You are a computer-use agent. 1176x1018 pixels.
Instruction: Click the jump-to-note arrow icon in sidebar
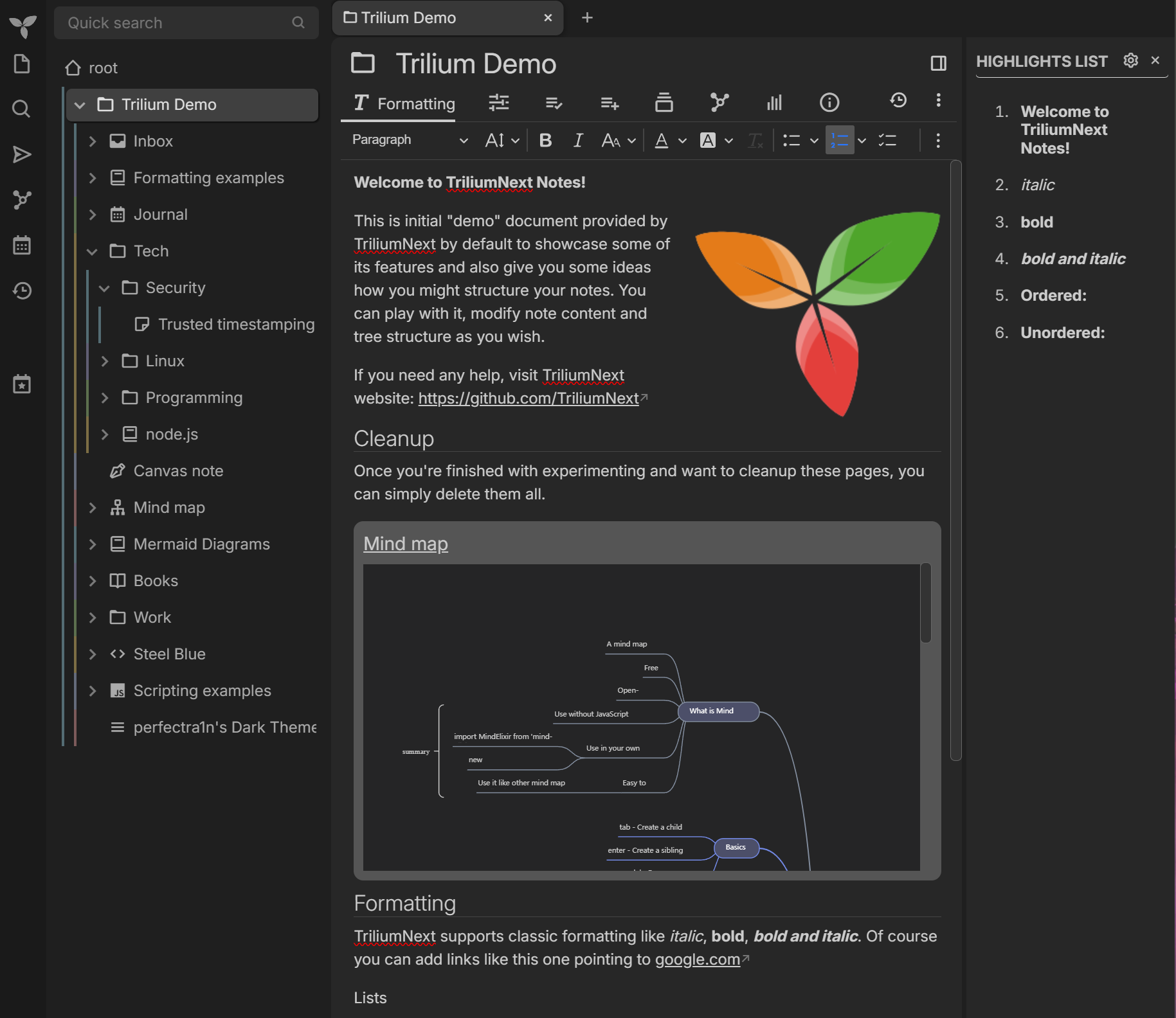pos(22,154)
